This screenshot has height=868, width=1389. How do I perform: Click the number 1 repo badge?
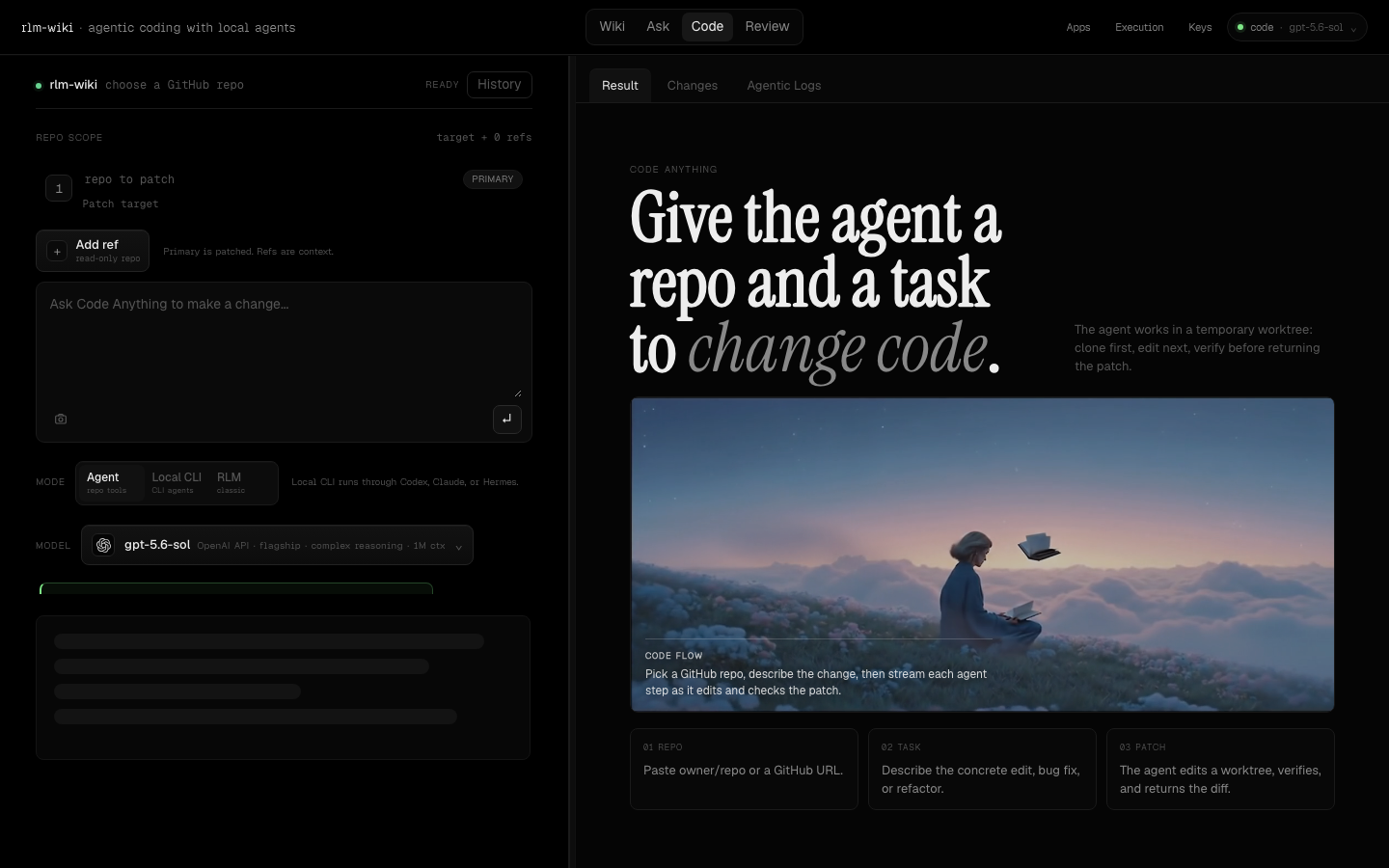59,188
